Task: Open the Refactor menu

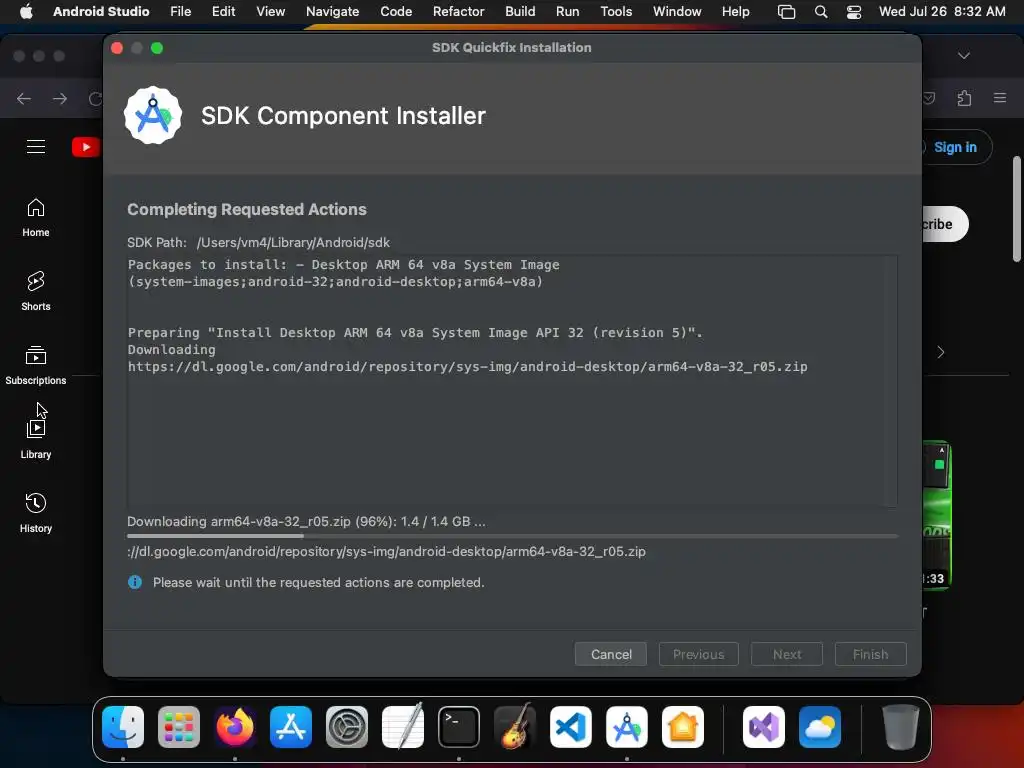Action: click(x=458, y=11)
